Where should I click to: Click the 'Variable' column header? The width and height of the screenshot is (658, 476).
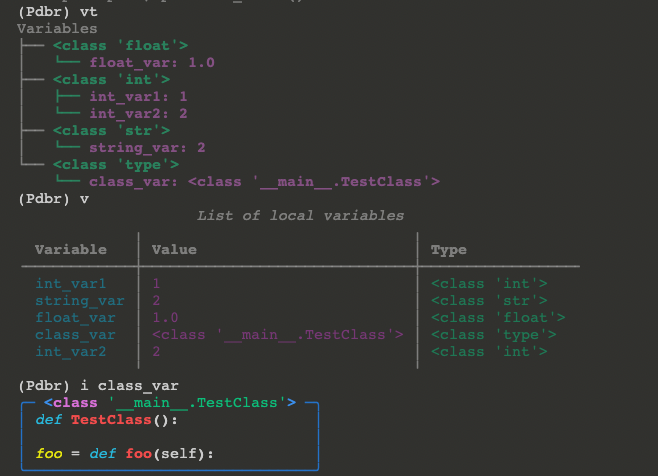71,250
